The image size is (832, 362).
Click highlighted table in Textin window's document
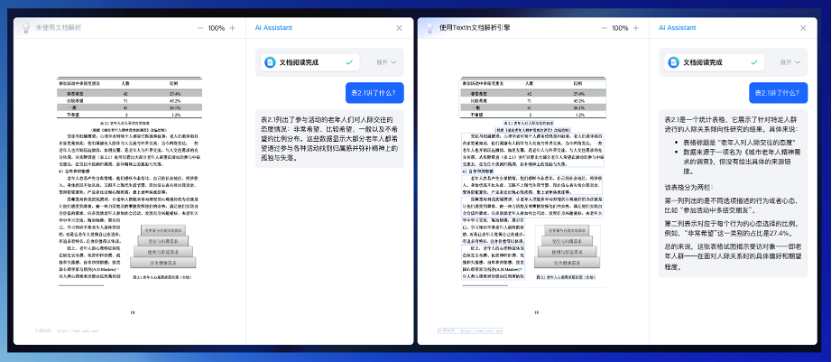533,98
